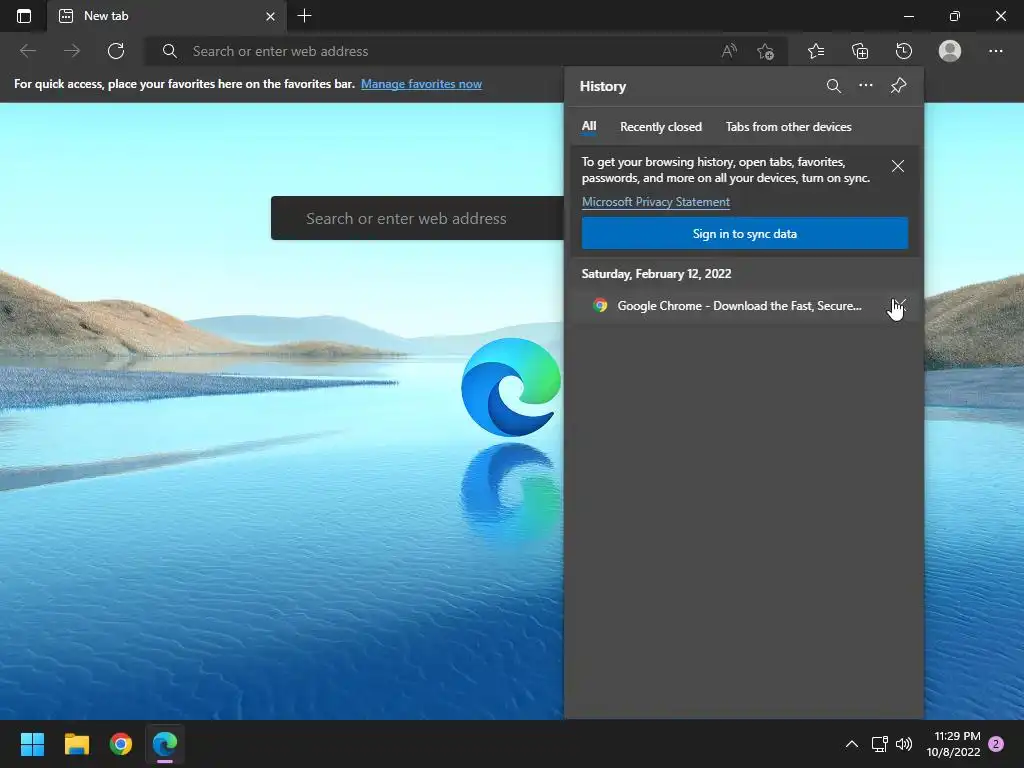The height and width of the screenshot is (768, 1024).
Task: Open the Favorites list icon
Action: click(x=816, y=51)
